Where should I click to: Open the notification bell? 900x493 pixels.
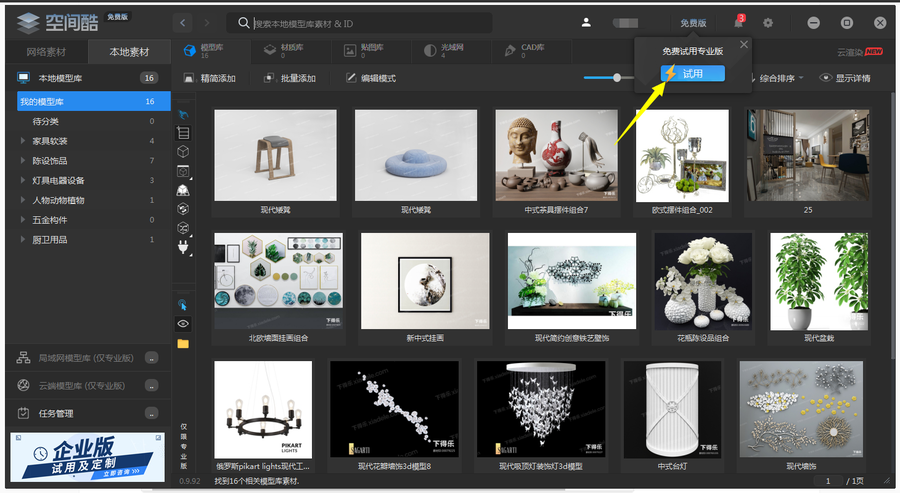point(739,22)
